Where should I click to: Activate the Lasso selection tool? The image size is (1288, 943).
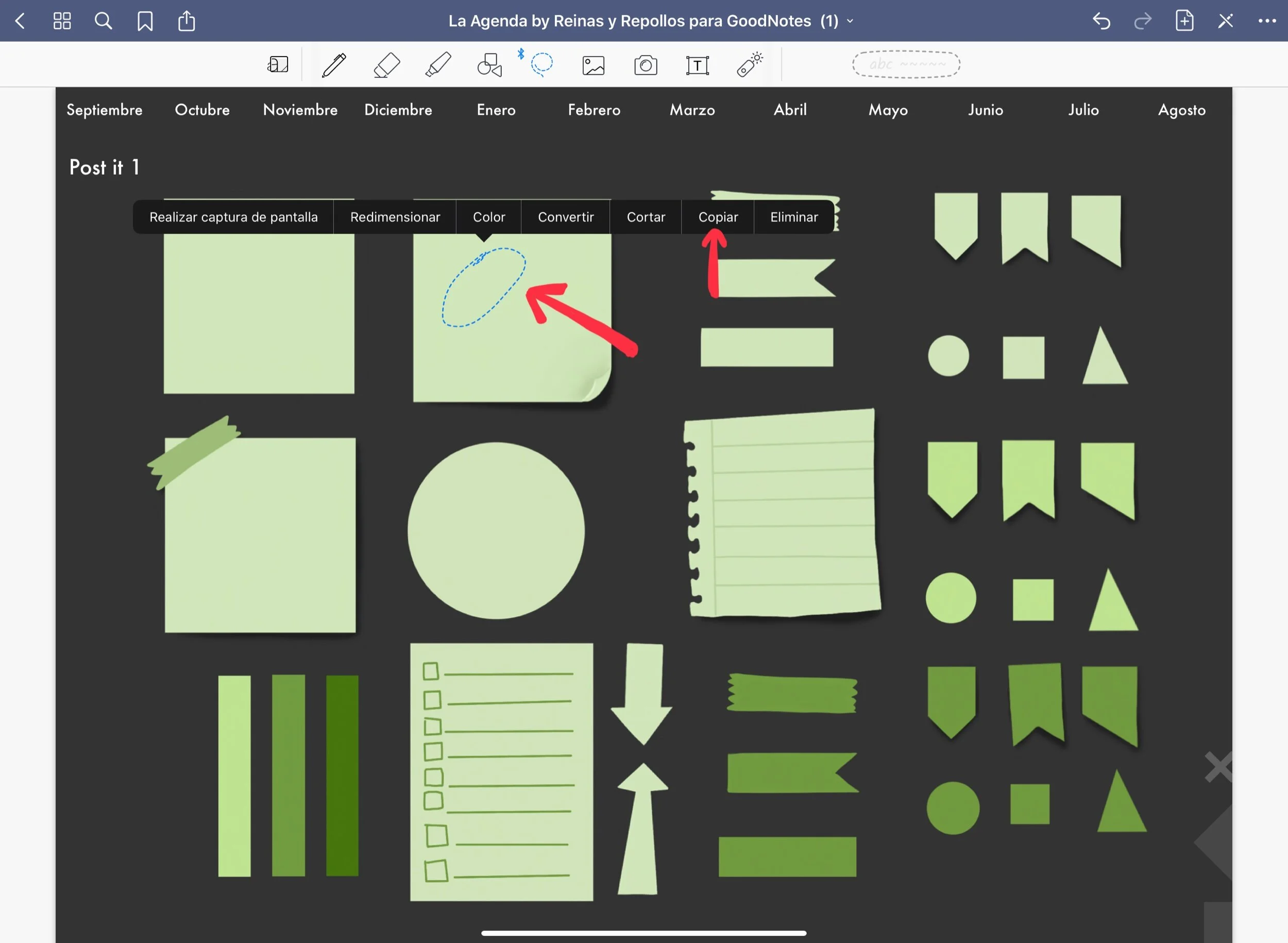541,64
